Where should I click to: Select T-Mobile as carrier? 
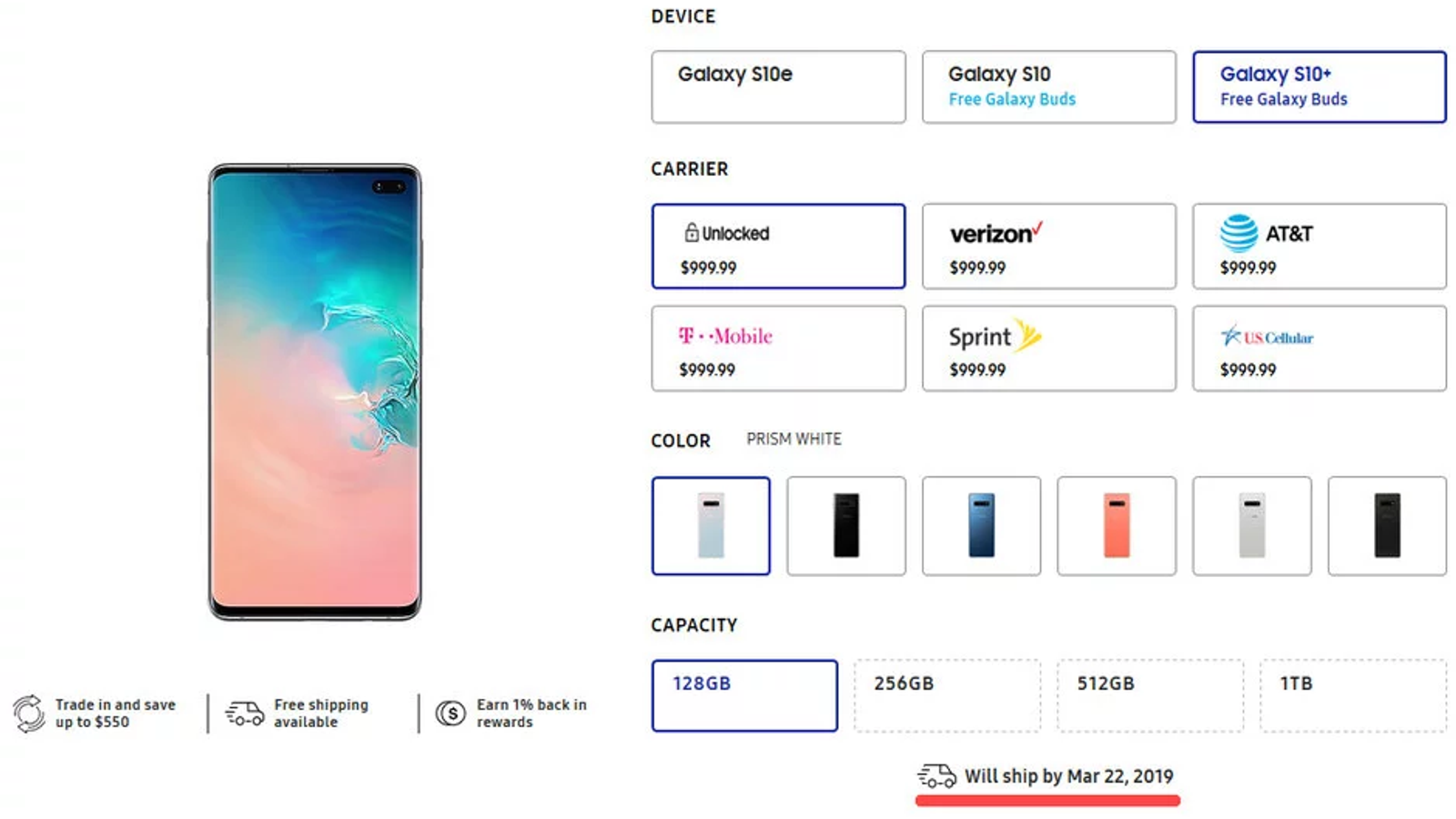[x=778, y=349]
